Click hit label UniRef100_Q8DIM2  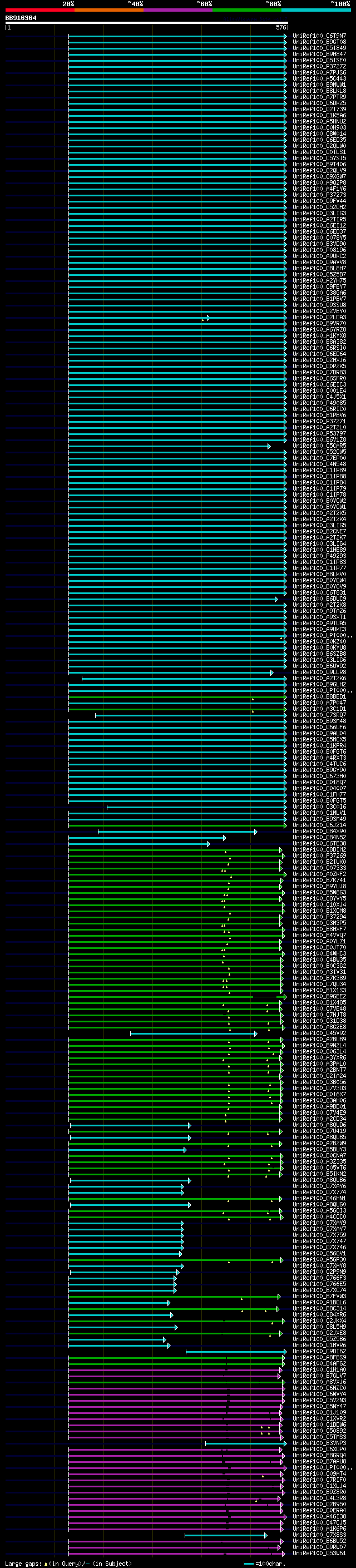319,850
